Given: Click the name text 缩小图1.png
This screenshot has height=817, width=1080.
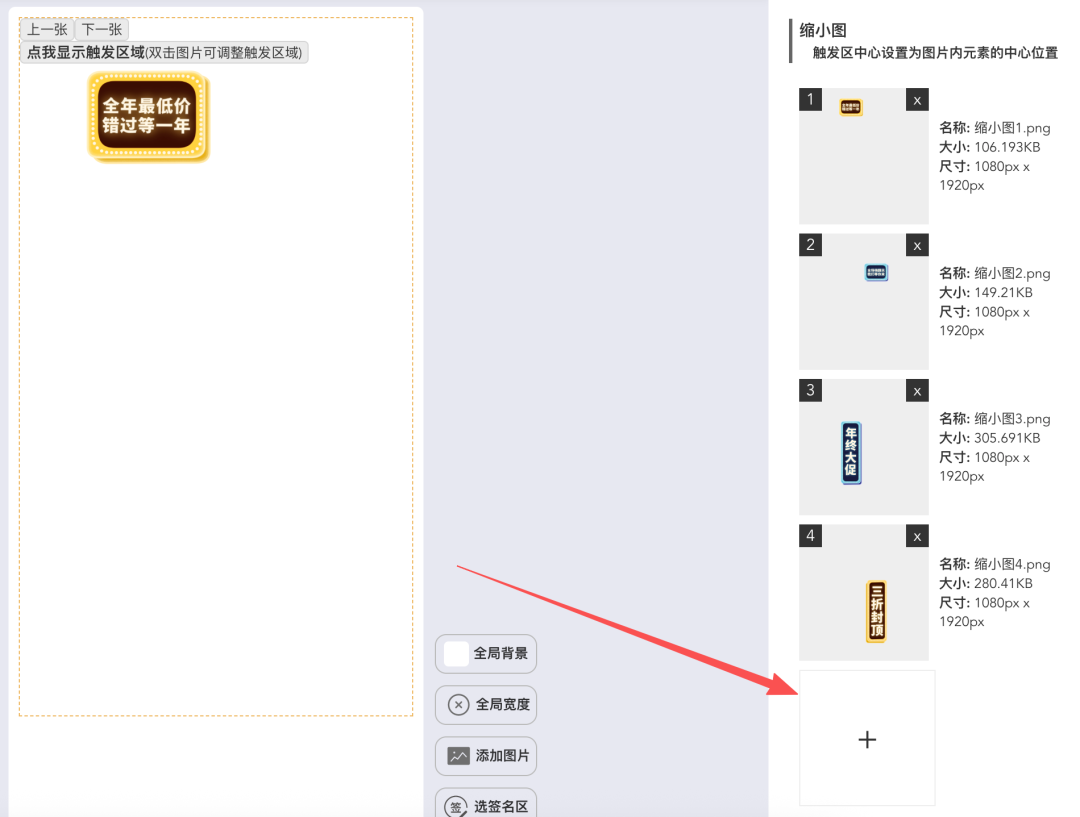Looking at the screenshot, I should 1012,127.
